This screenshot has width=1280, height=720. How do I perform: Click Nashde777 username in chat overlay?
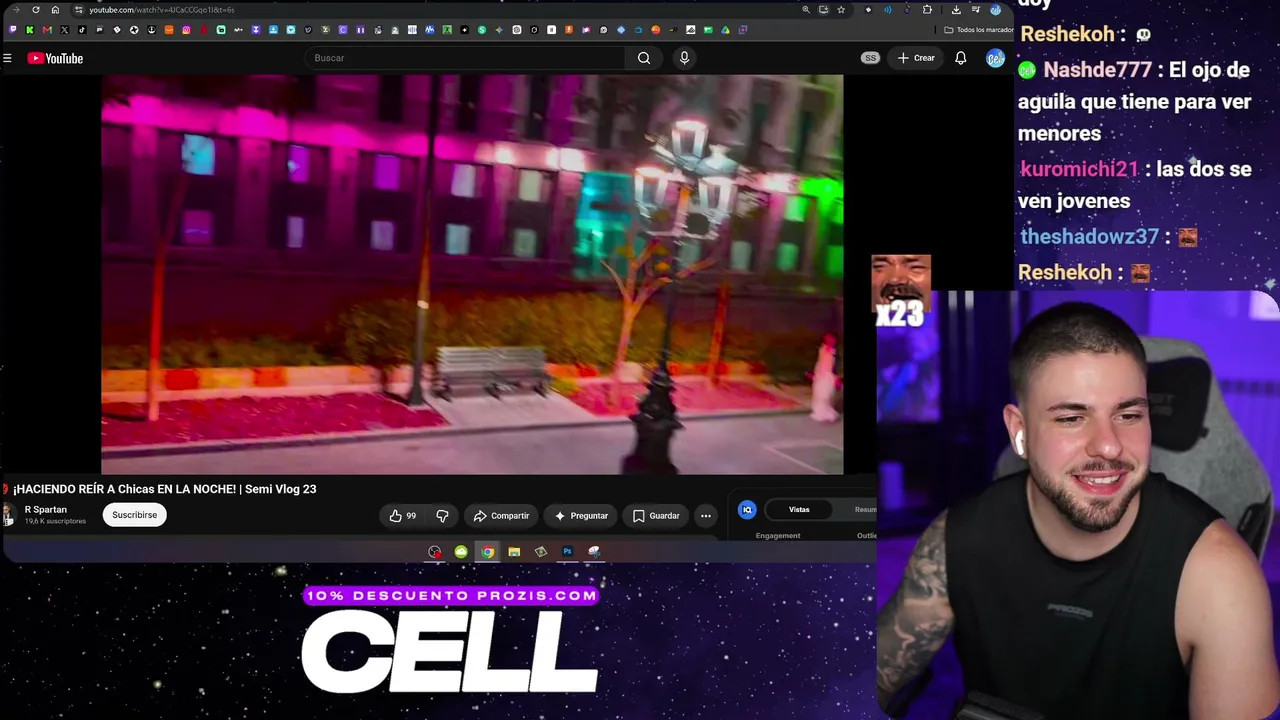[x=1097, y=70]
